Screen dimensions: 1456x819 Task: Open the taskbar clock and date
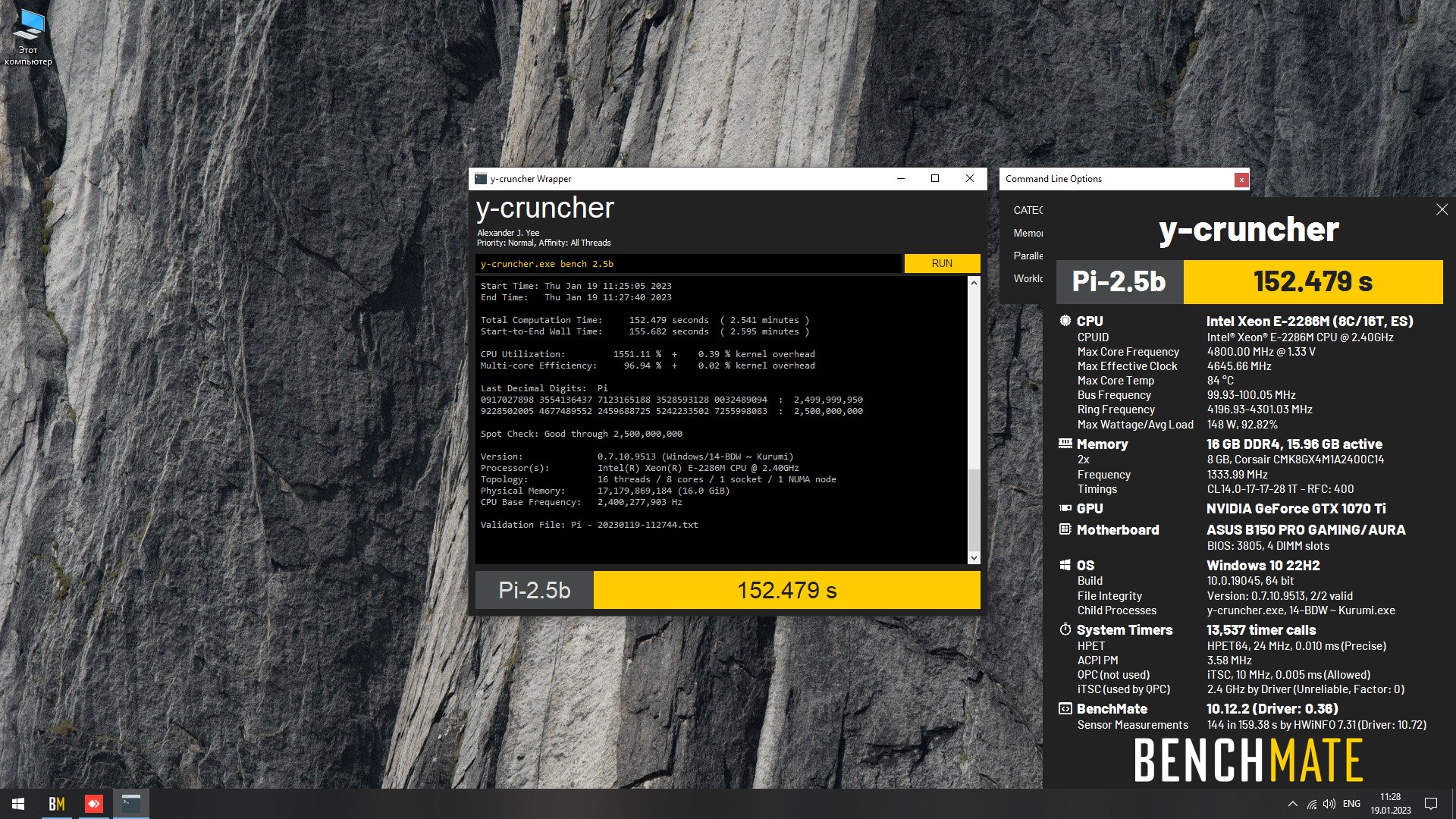click(1390, 804)
